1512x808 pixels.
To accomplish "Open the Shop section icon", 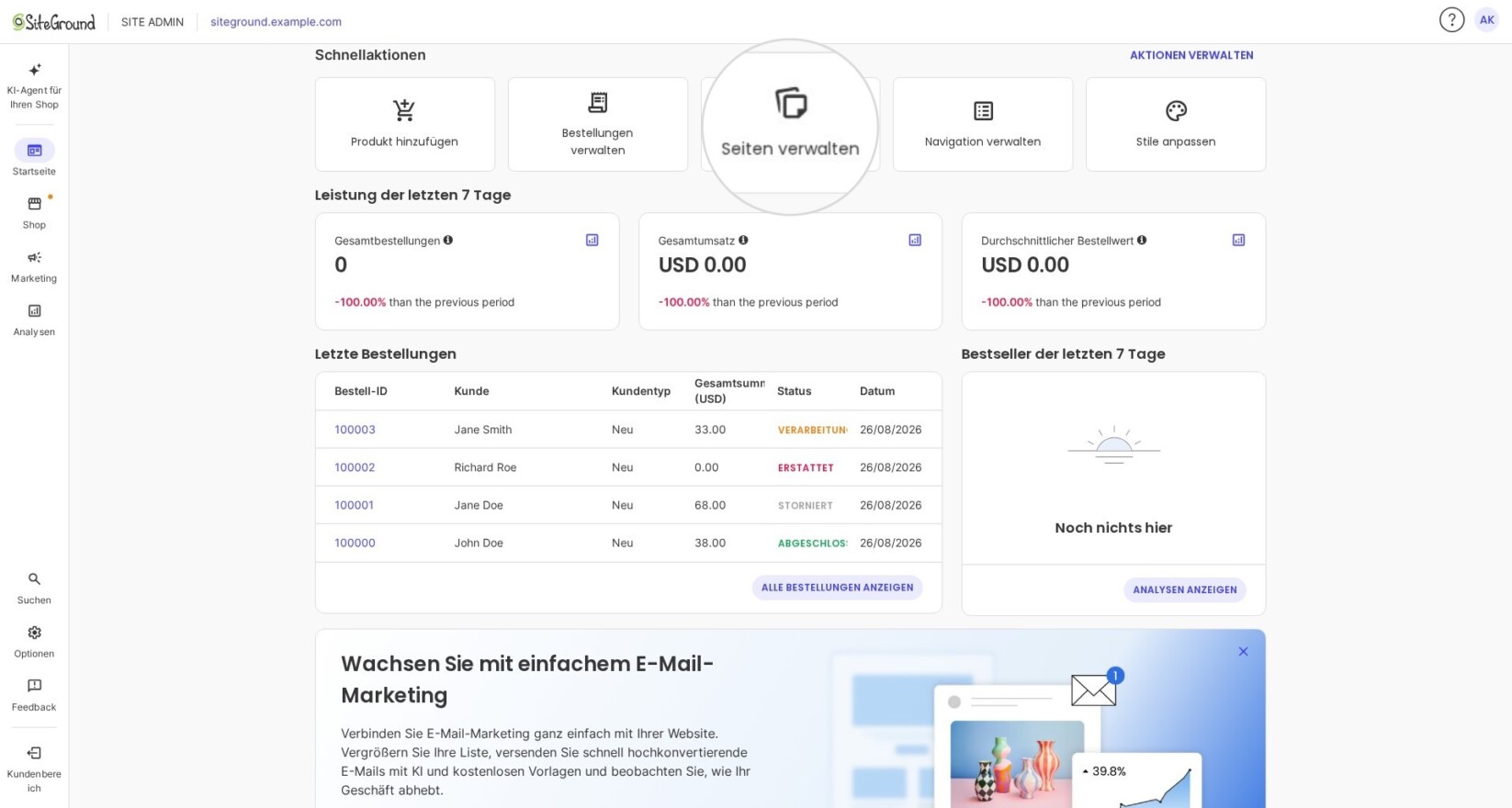I will 34,204.
